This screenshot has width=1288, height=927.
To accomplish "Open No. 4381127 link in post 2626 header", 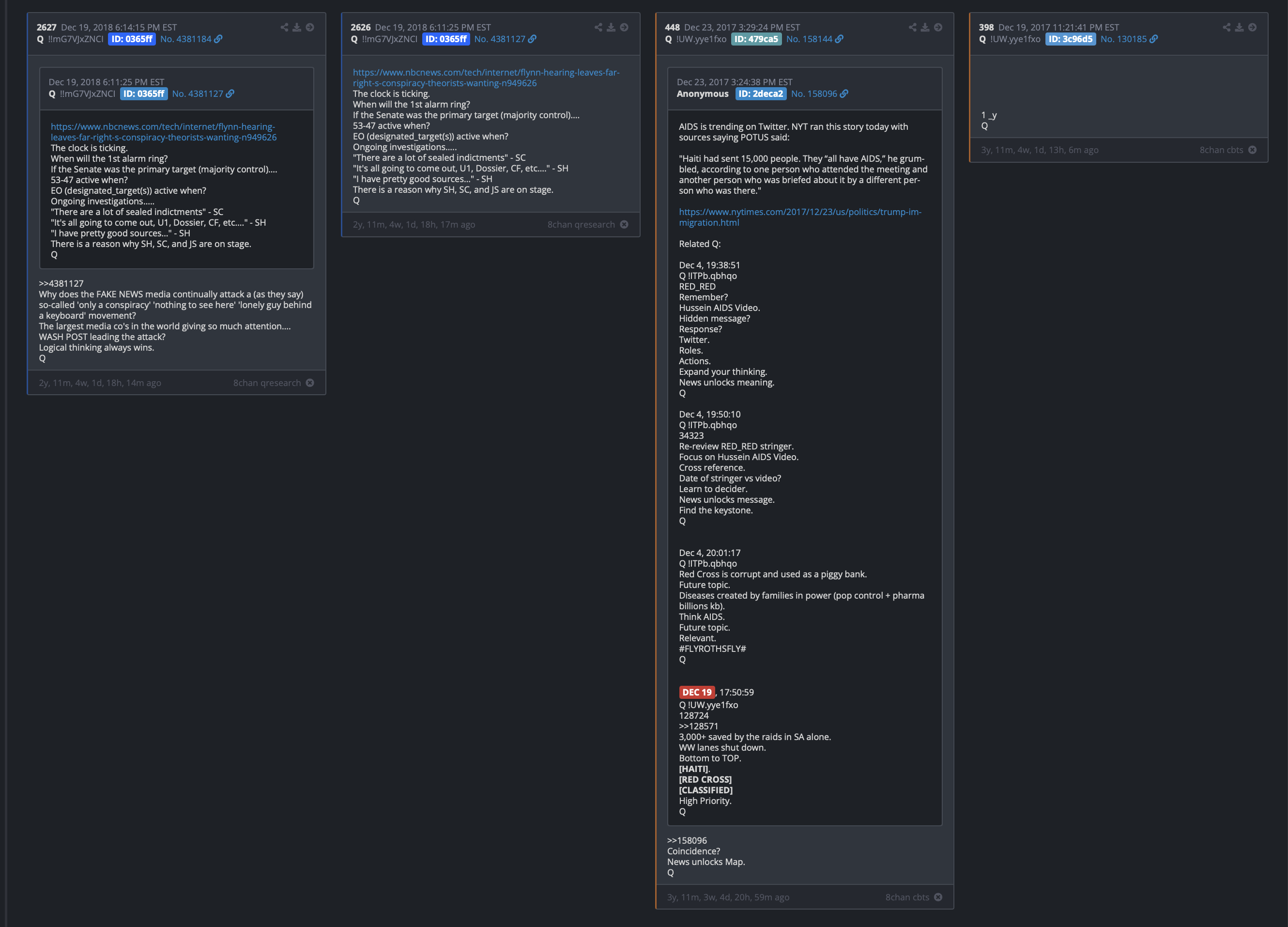I will click(500, 39).
